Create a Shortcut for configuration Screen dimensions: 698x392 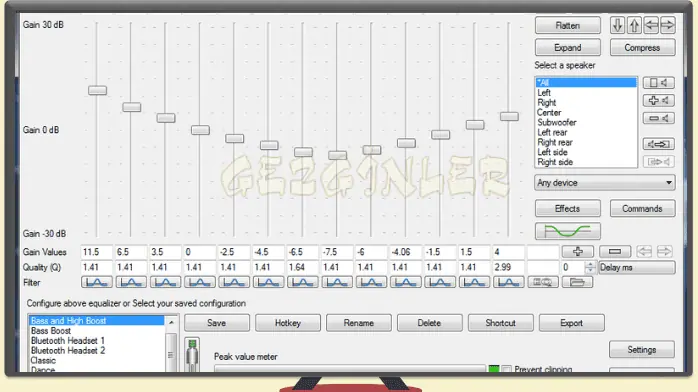tap(501, 323)
